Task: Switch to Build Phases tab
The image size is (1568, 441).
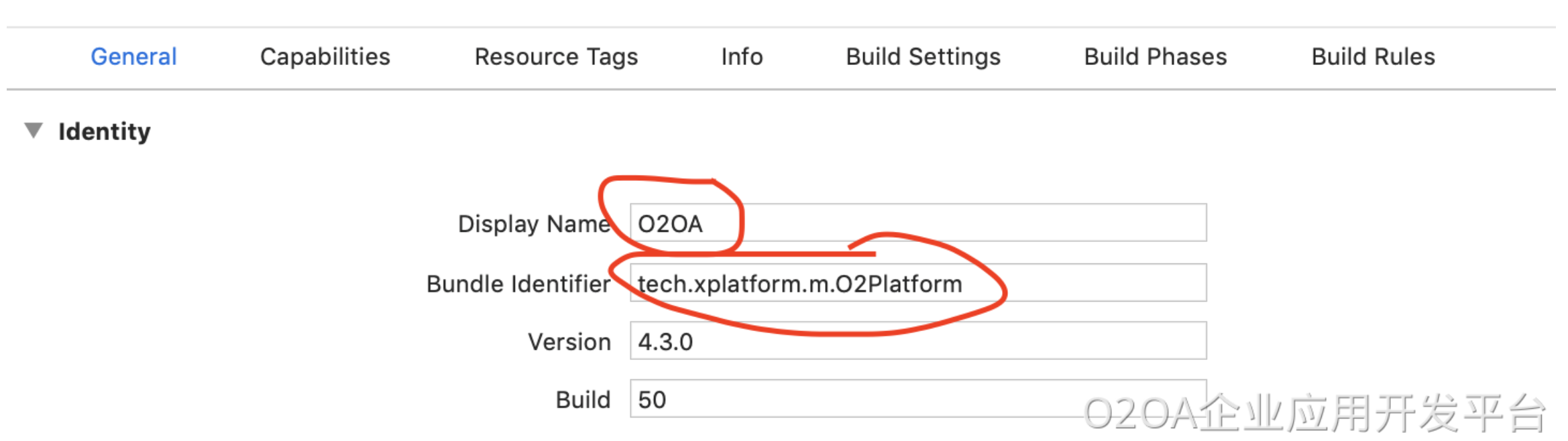Action: pos(1155,57)
